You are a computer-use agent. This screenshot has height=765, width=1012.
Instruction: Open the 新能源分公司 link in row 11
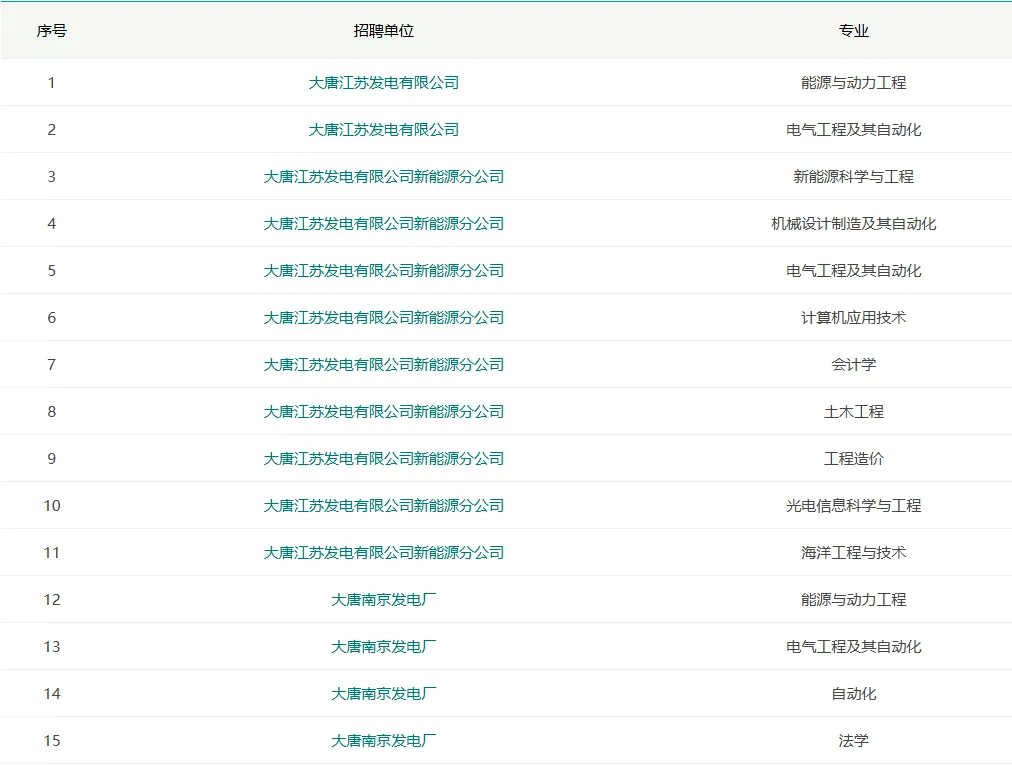coord(383,553)
